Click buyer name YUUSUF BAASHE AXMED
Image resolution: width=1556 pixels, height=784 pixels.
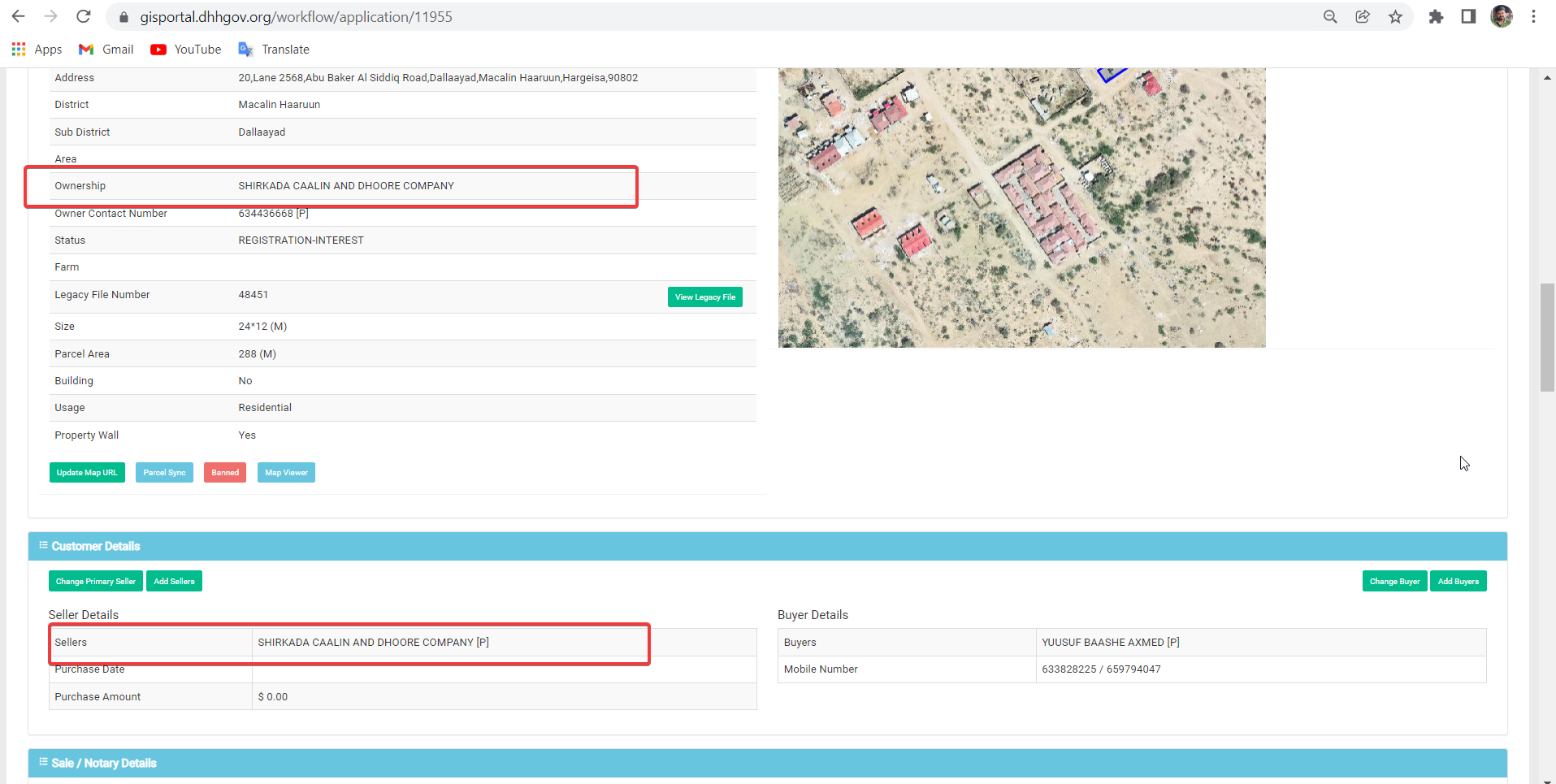pyautogui.click(x=1110, y=643)
